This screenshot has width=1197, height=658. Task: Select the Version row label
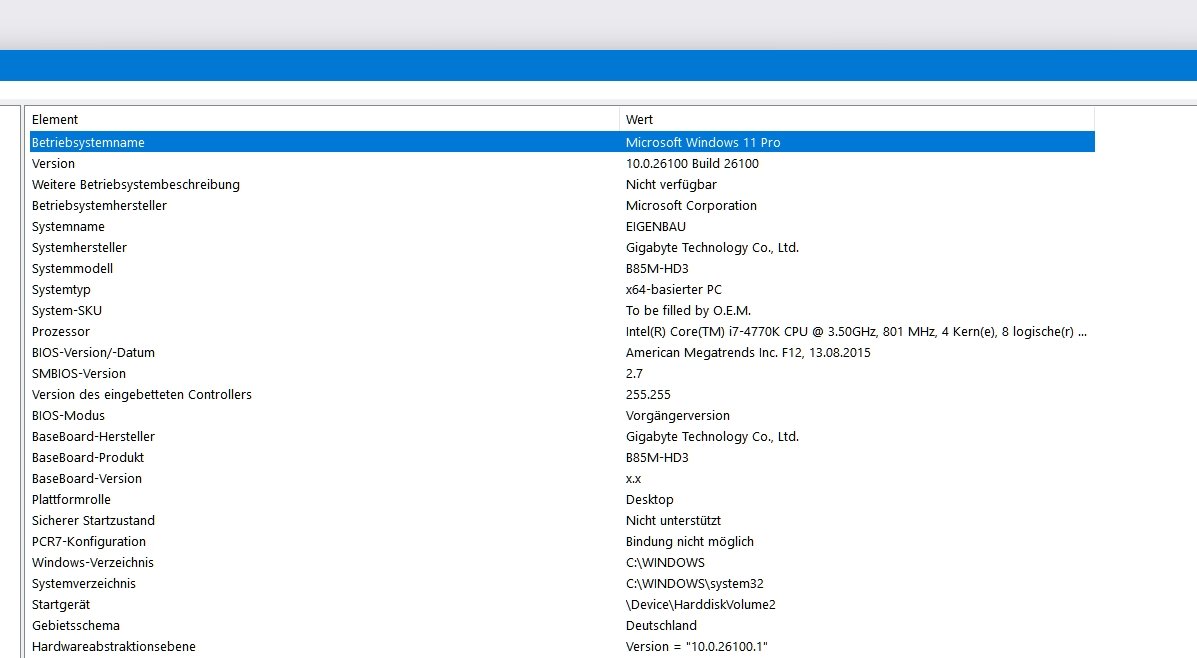click(x=53, y=163)
